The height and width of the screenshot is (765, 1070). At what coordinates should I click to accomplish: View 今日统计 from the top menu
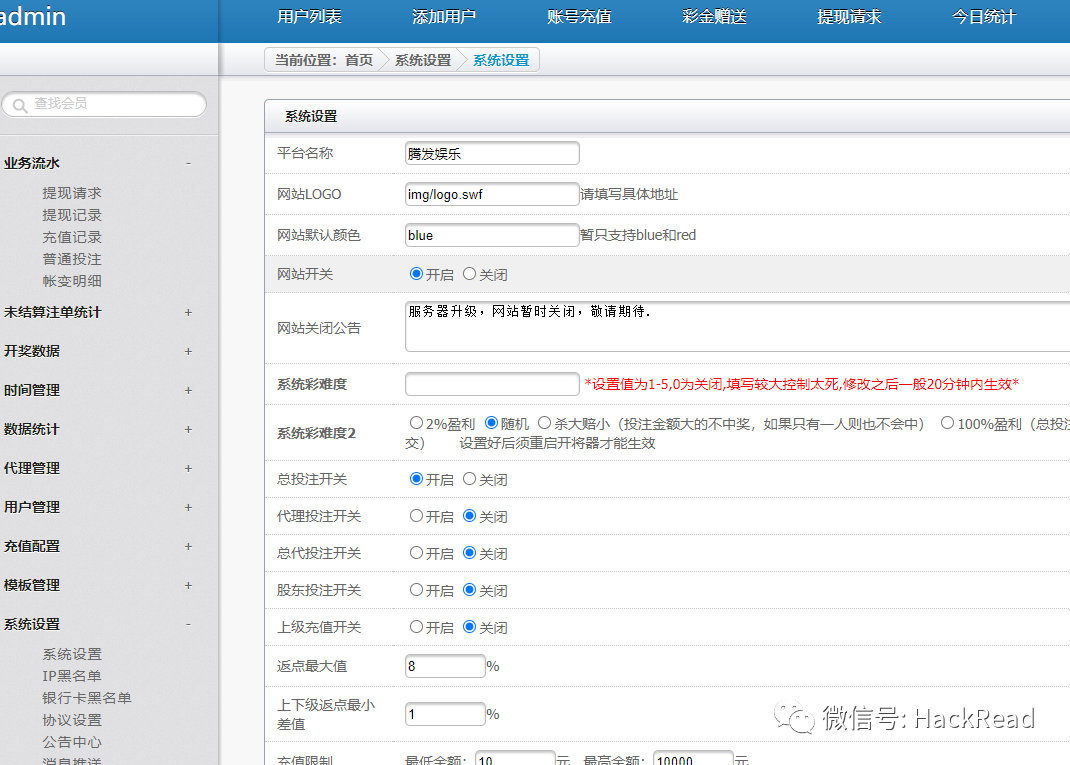(985, 16)
